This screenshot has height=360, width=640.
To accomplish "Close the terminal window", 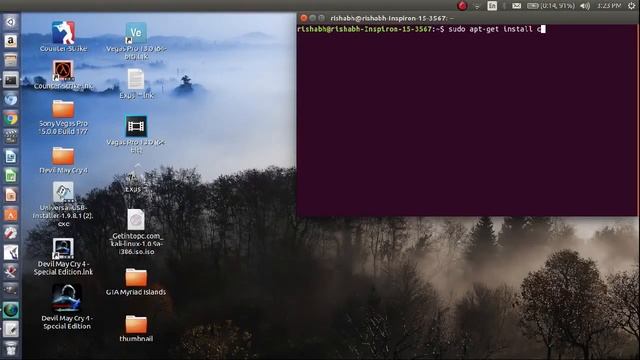I will [303, 18].
